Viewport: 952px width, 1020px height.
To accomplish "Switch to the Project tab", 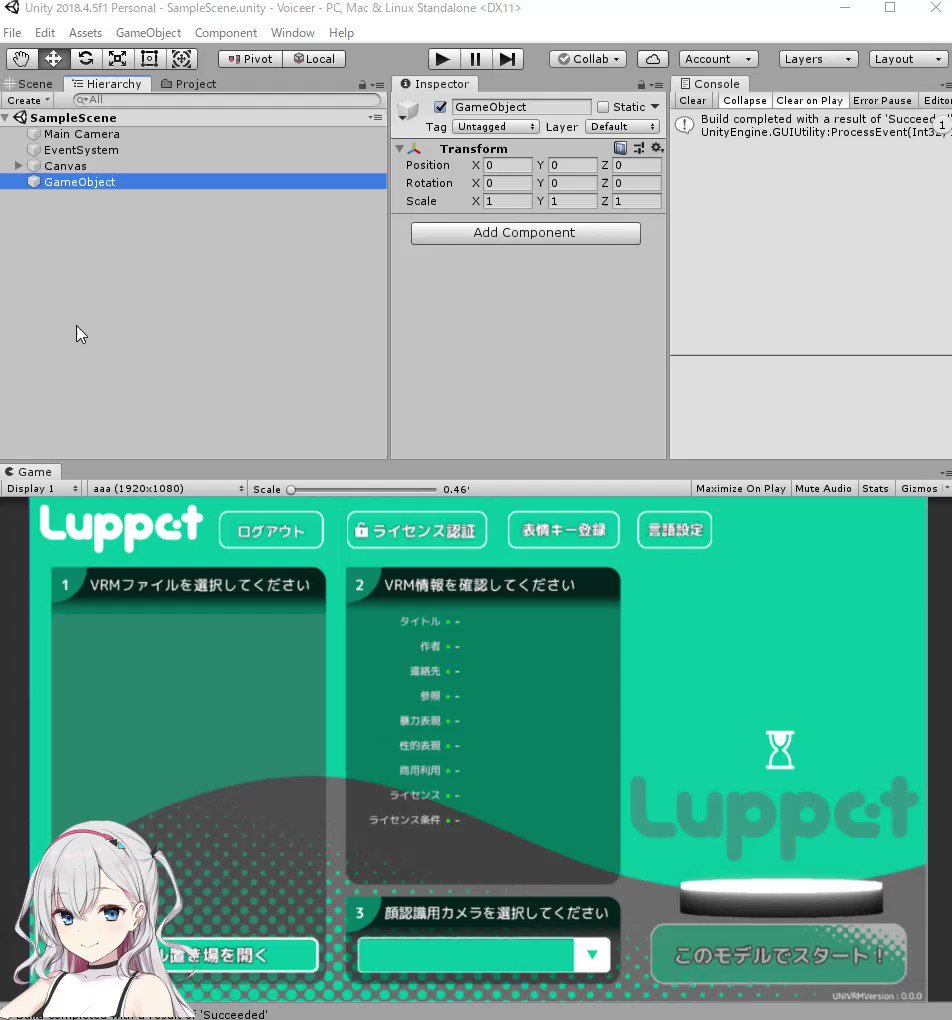I will pos(188,85).
